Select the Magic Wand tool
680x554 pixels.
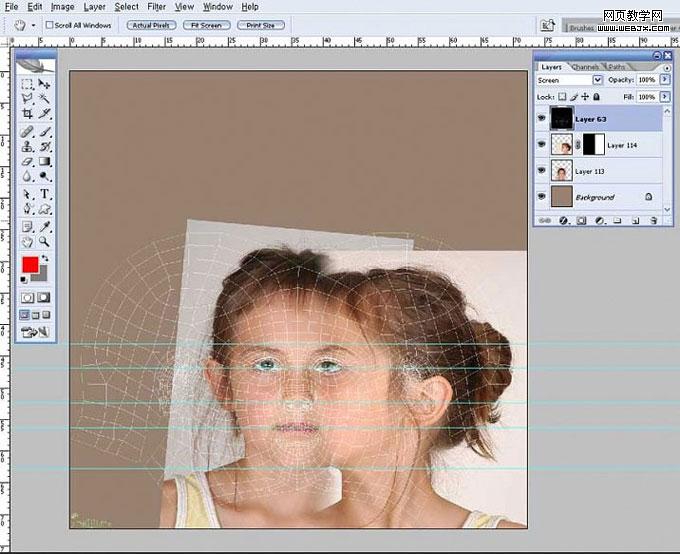tap(44, 99)
